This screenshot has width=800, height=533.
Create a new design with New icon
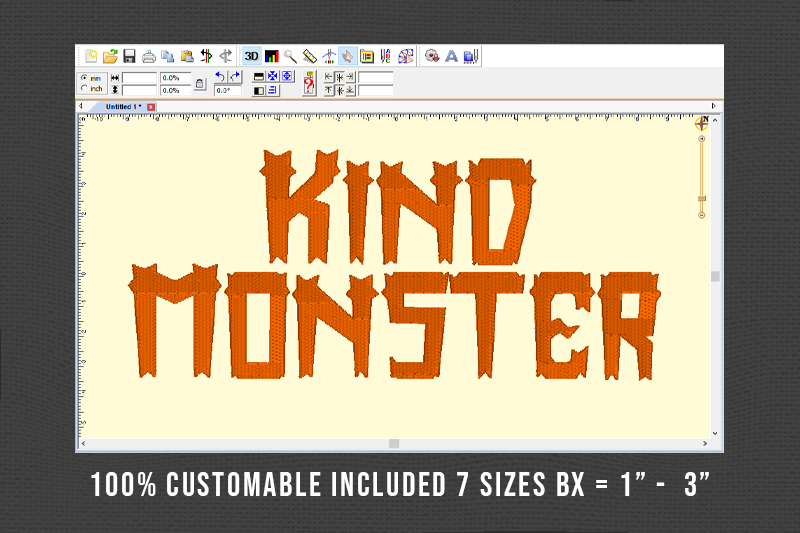[91, 56]
